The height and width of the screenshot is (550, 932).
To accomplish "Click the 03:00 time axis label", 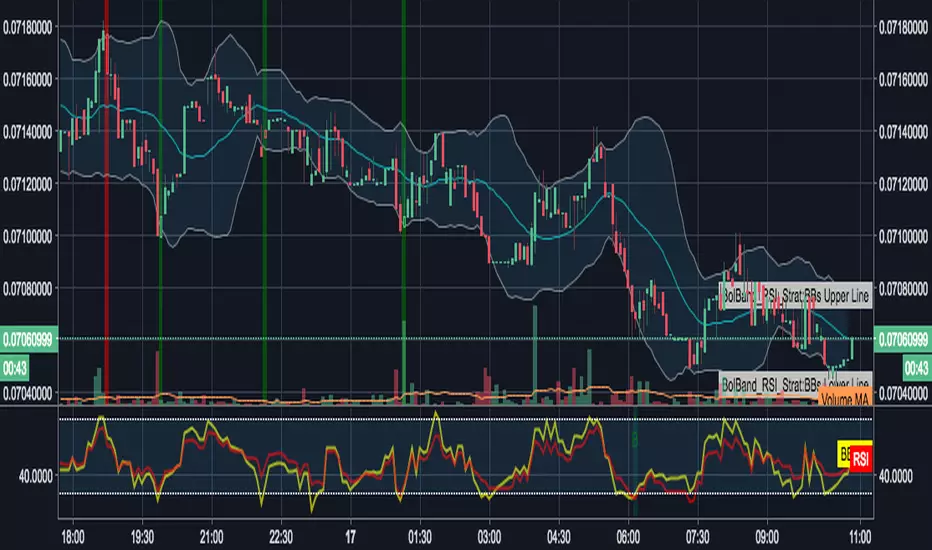I will (x=489, y=538).
